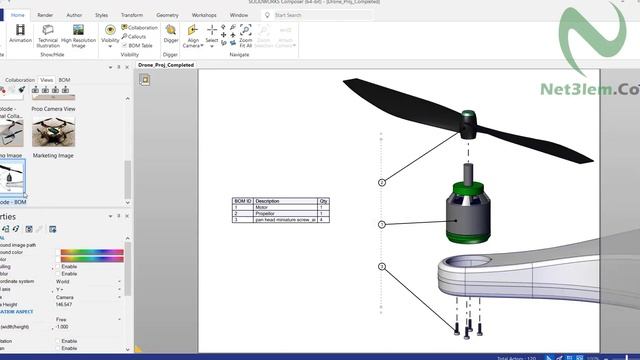Screen dimensions: 640x360
Task: Open the Align Camera dropdown arrow
Action: 202,46
